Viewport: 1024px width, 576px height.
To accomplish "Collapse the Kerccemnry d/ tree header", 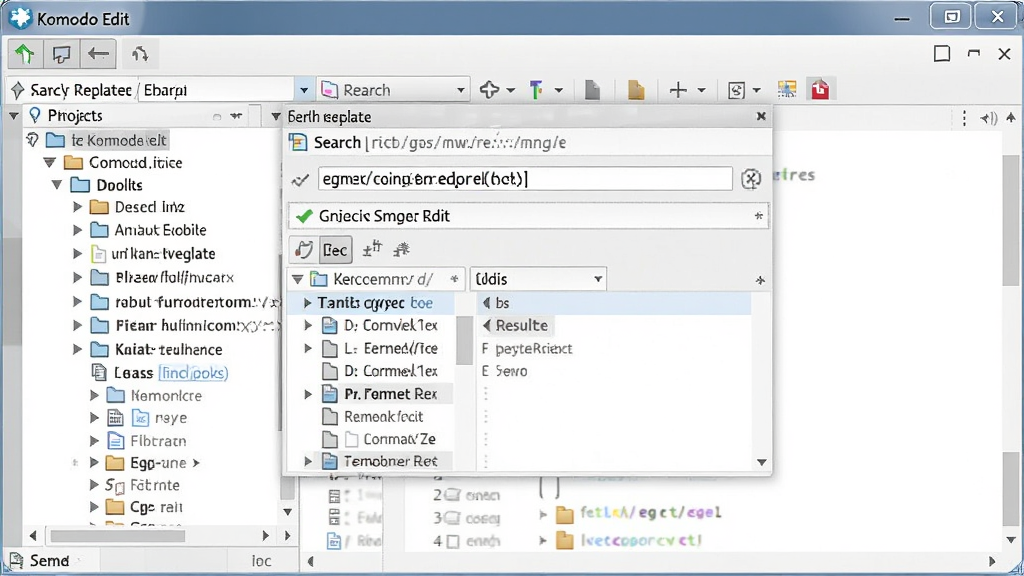I will coord(297,280).
